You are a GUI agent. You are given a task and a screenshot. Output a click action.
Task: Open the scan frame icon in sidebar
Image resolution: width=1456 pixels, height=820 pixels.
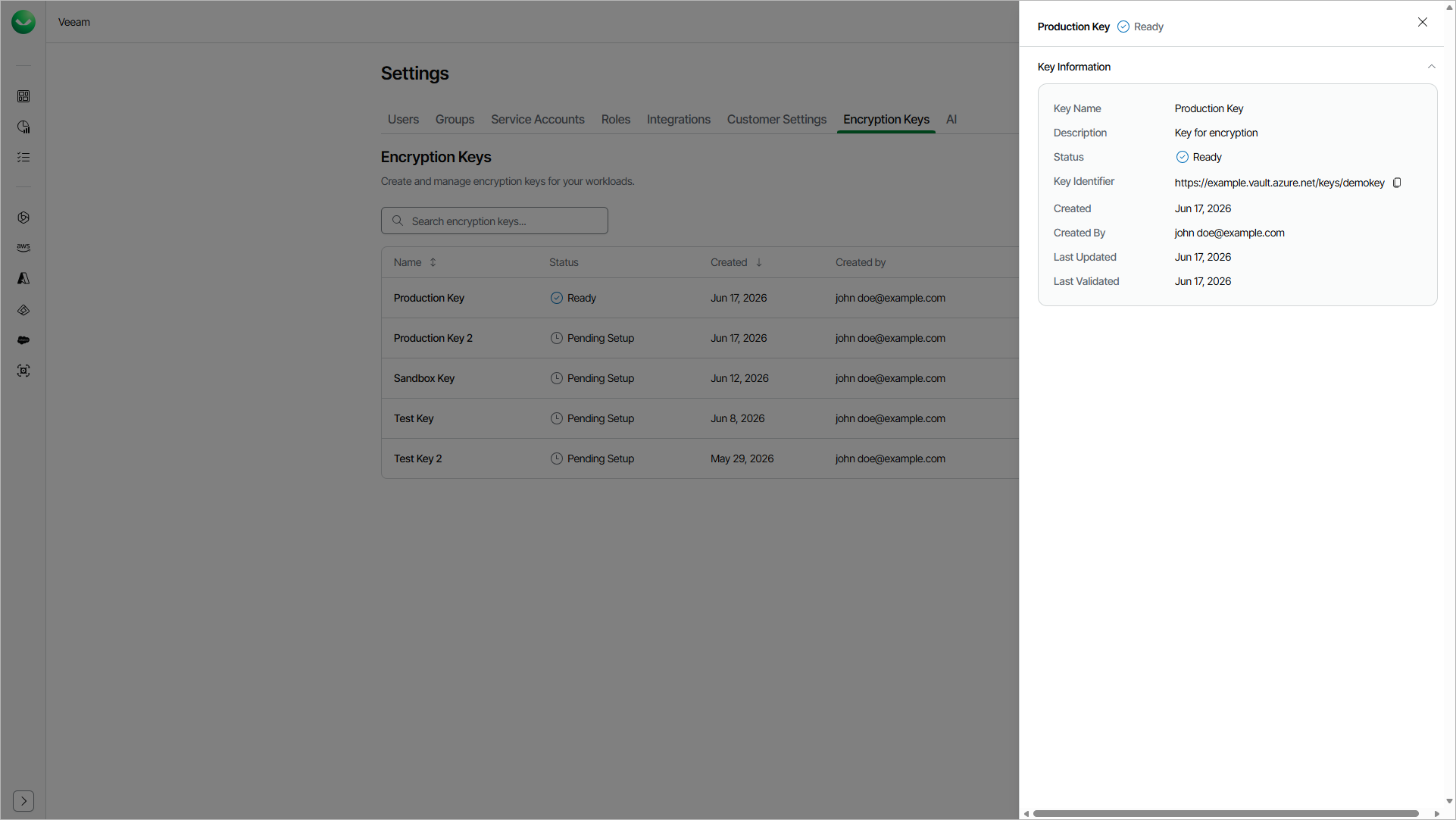point(23,371)
